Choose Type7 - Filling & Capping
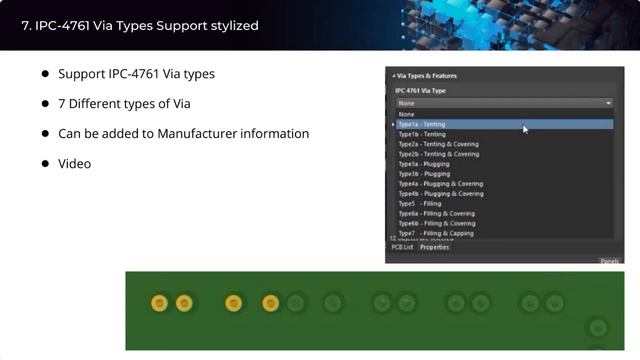The image size is (640, 360). coord(505,233)
